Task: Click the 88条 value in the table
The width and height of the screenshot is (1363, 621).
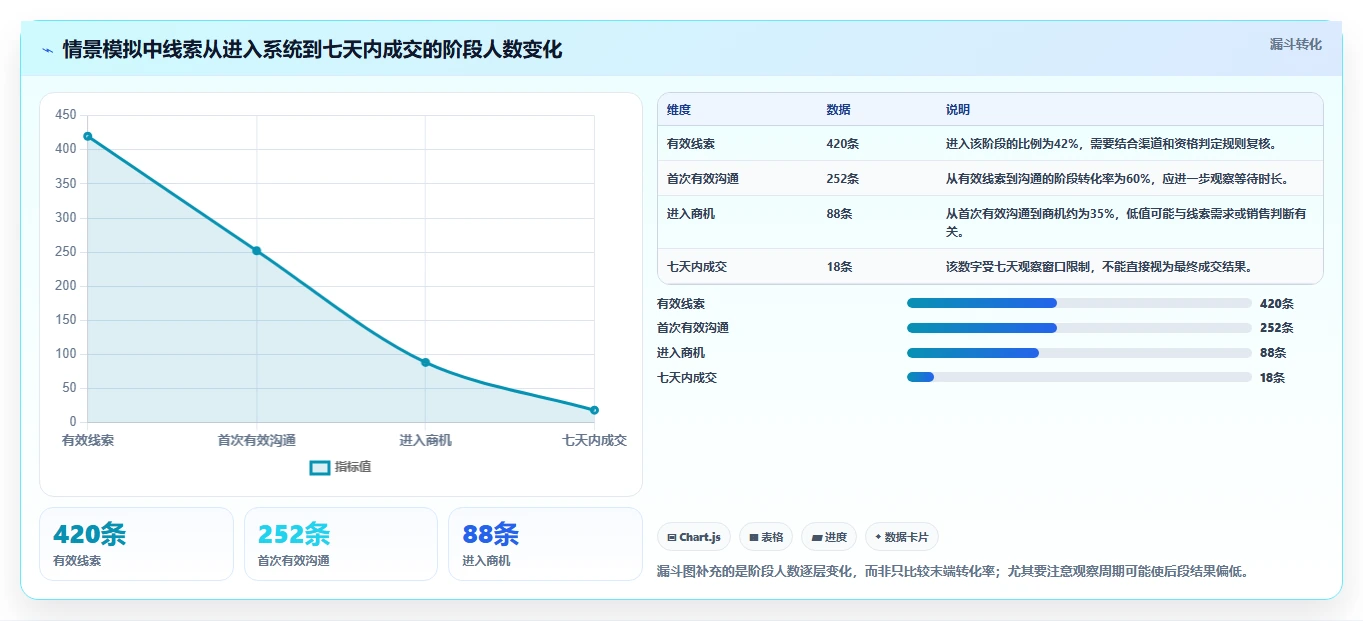Action: 840,214
